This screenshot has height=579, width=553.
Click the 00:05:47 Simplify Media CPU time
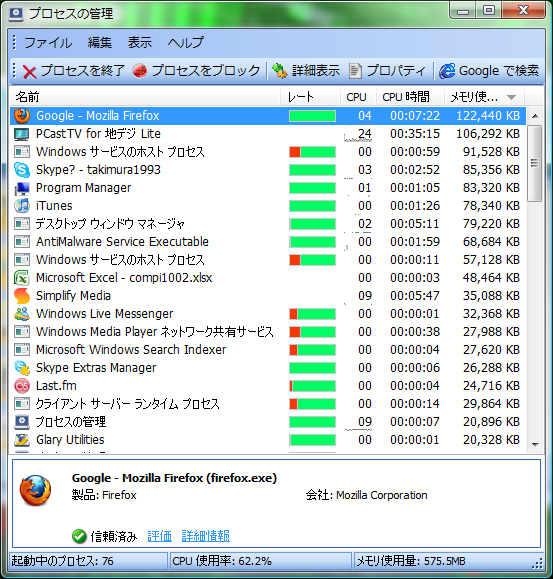tap(415, 296)
